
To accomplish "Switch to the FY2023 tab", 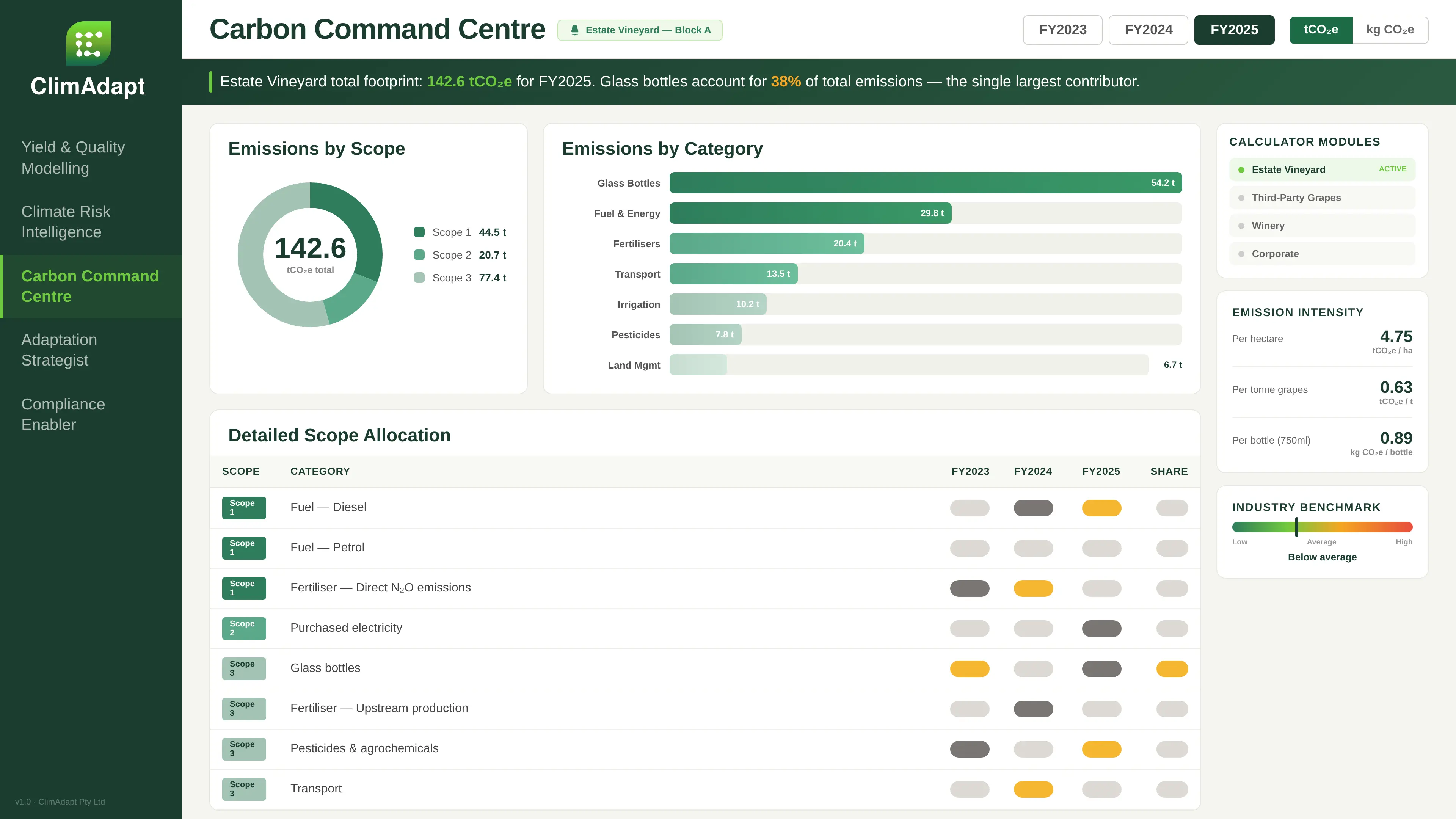I will tap(1062, 30).
